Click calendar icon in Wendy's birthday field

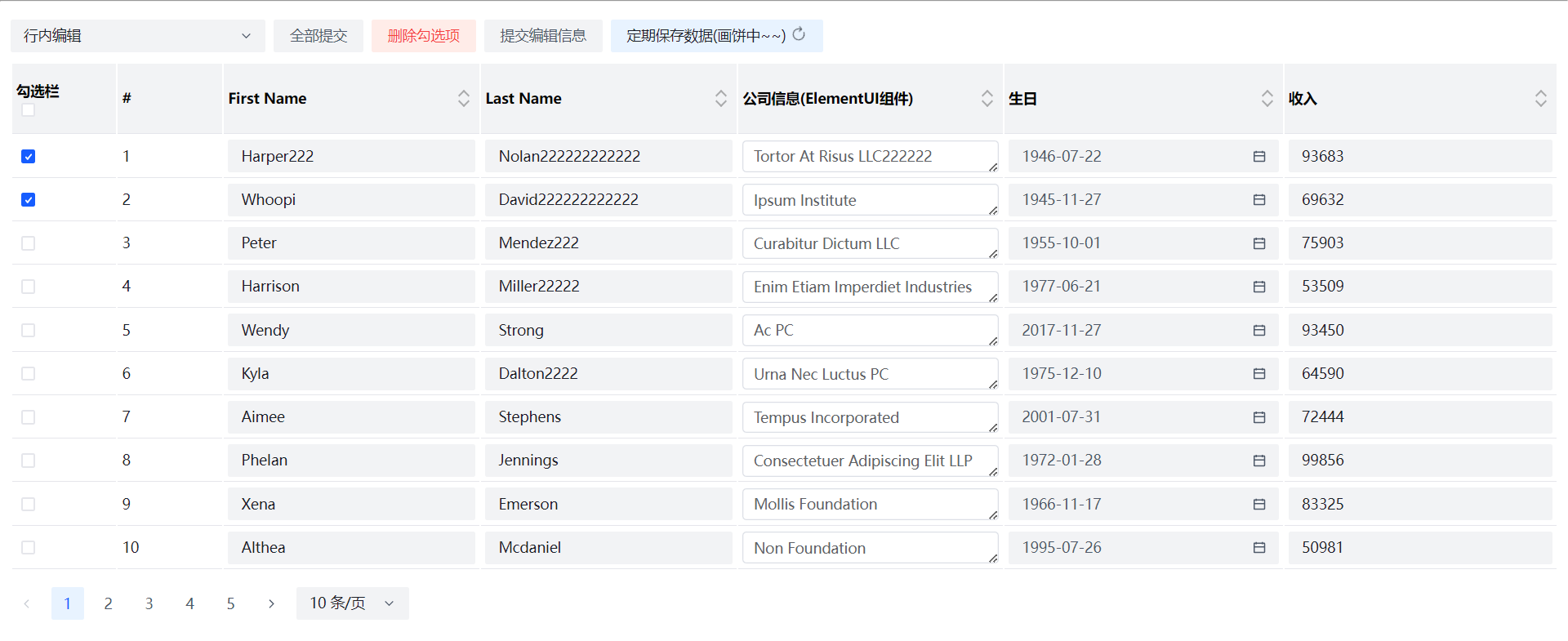coord(1259,330)
